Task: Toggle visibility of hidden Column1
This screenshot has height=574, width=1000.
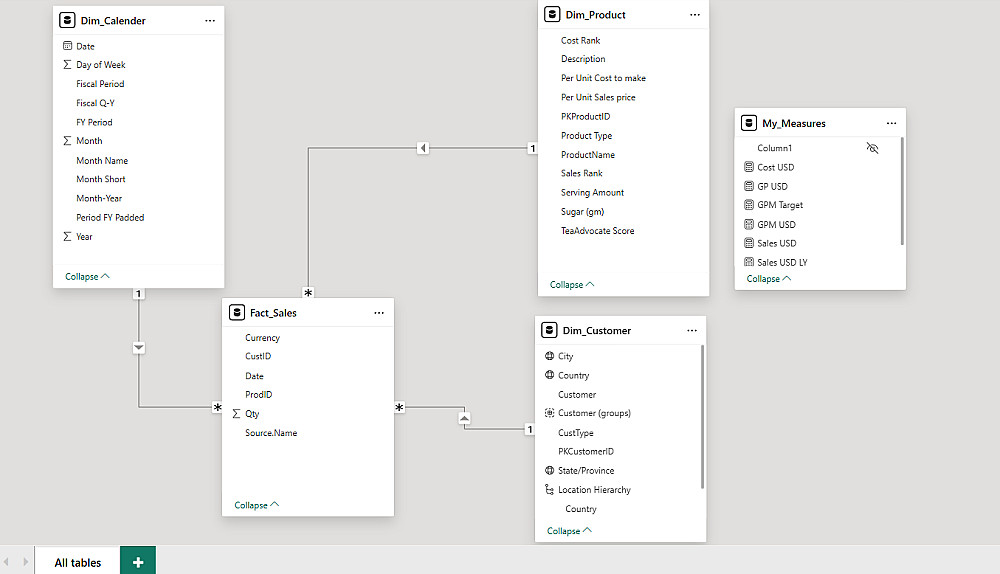Action: pyautogui.click(x=872, y=148)
